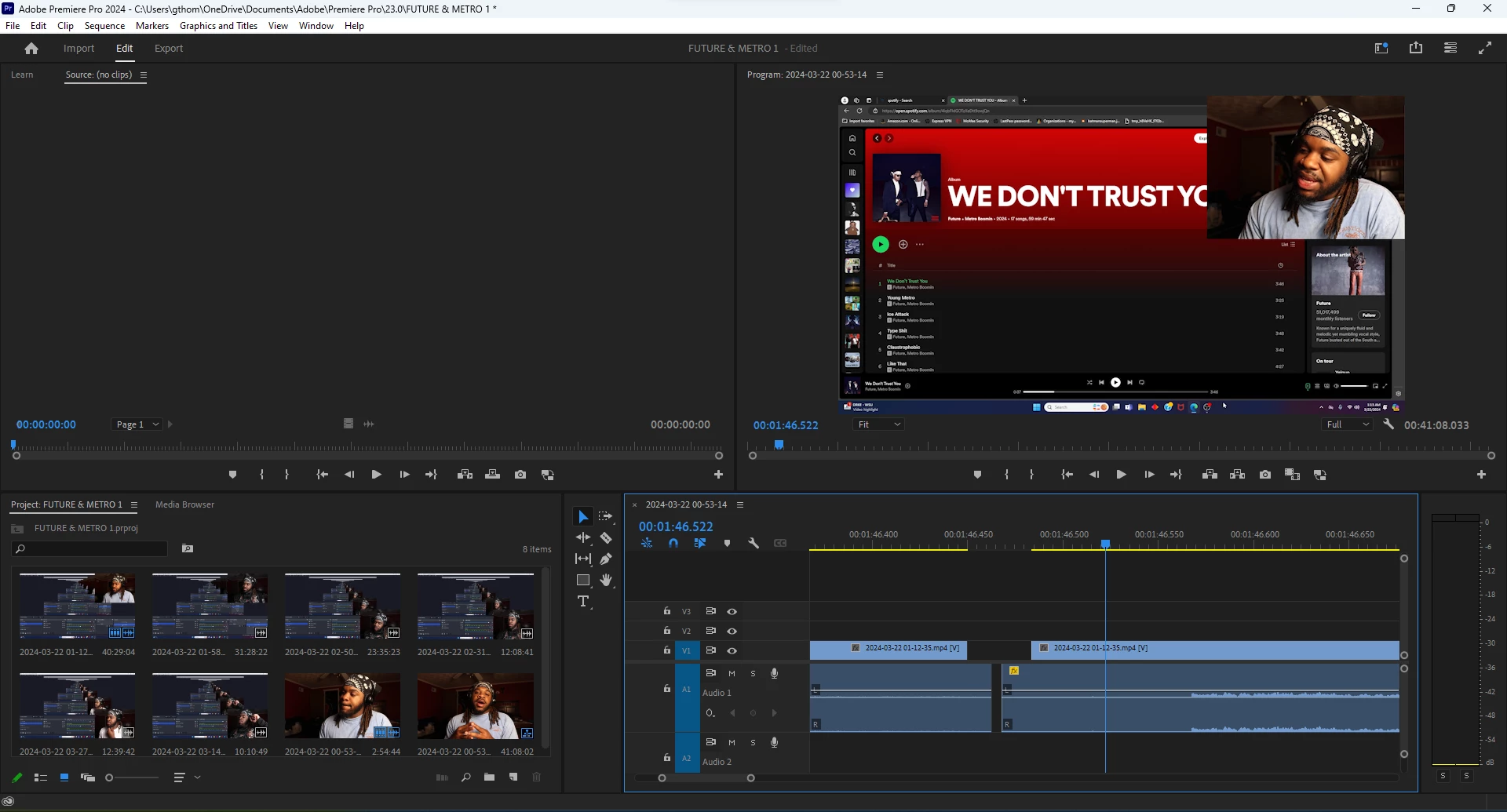Open the Markers menu
Screen dimensions: 1507x812
click(x=152, y=26)
